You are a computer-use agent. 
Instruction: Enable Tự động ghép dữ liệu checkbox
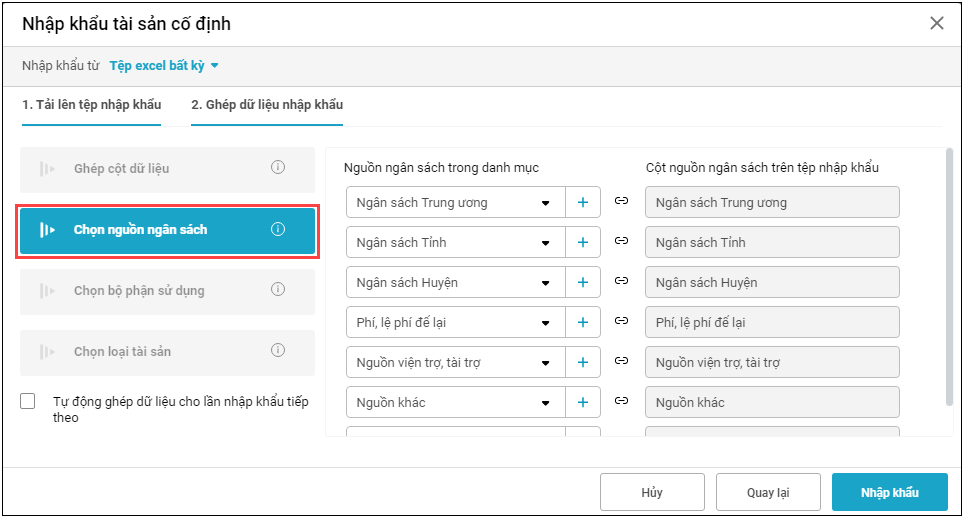tap(28, 402)
